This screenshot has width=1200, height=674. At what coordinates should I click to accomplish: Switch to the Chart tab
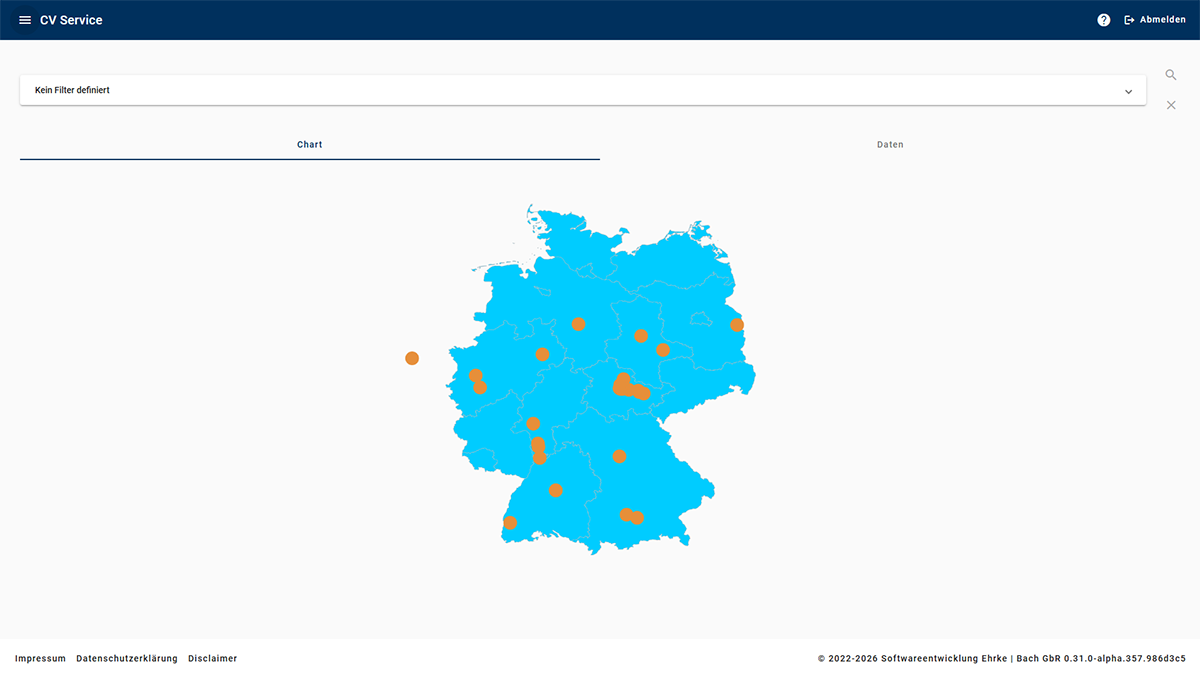click(310, 145)
